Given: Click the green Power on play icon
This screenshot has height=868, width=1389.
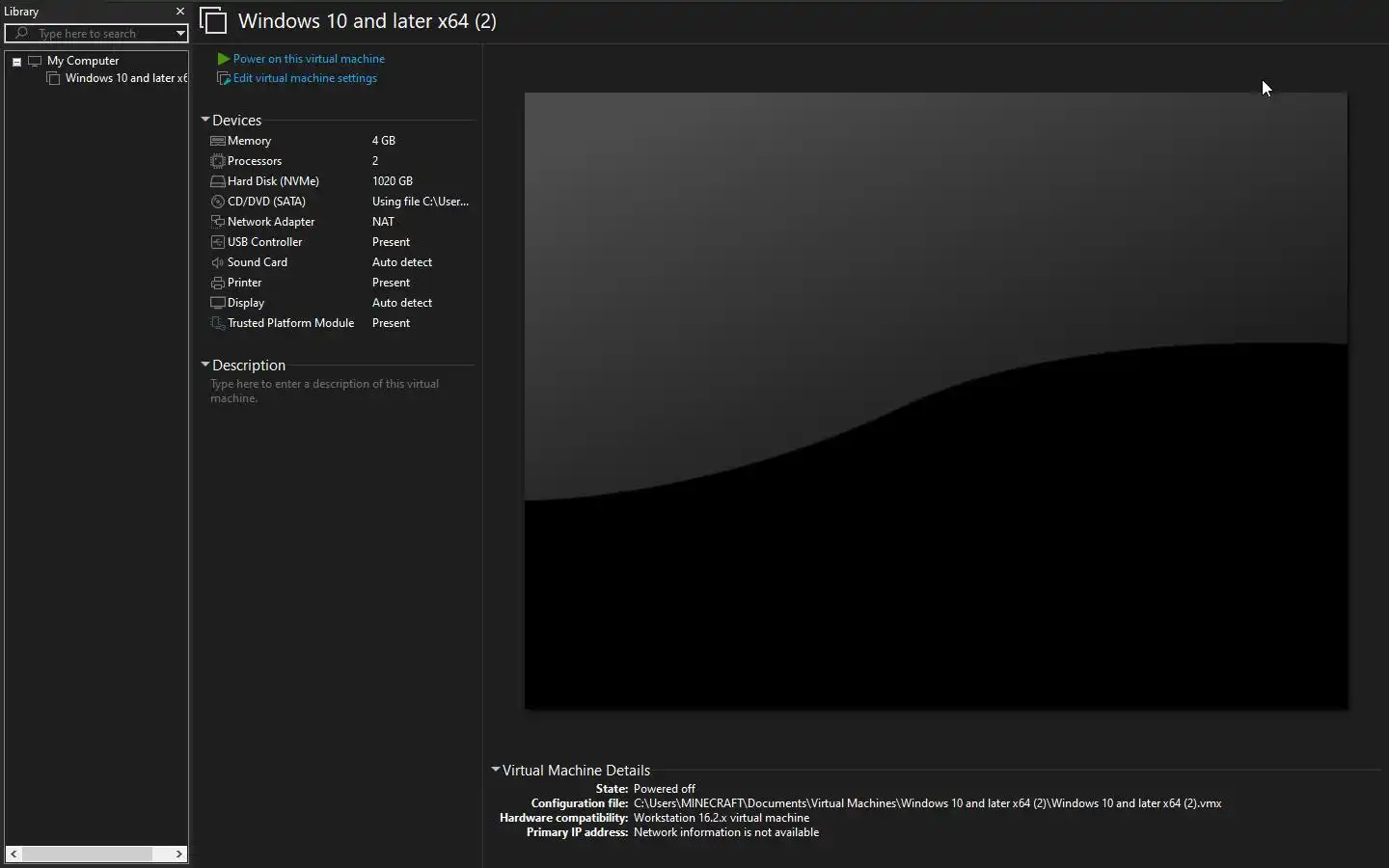Looking at the screenshot, I should click(x=224, y=59).
